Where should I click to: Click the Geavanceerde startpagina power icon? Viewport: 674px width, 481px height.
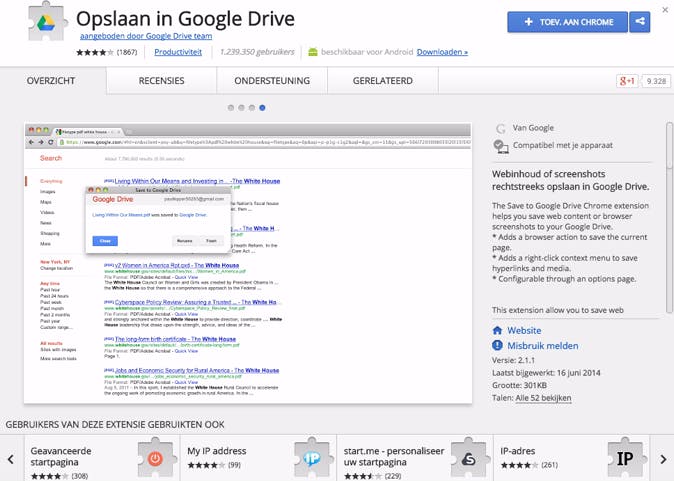[x=156, y=459]
